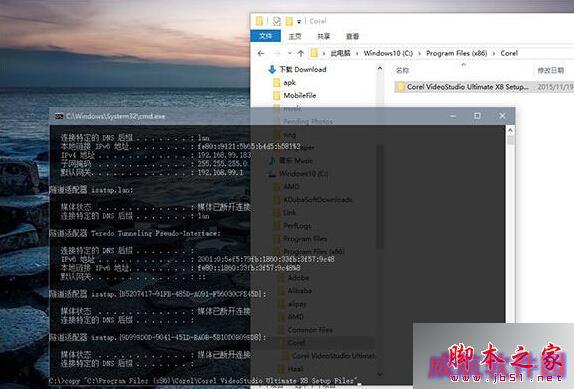Navigate to Program Files (x86) in the breadcrumb
This screenshot has width=574, height=389.
(456, 53)
